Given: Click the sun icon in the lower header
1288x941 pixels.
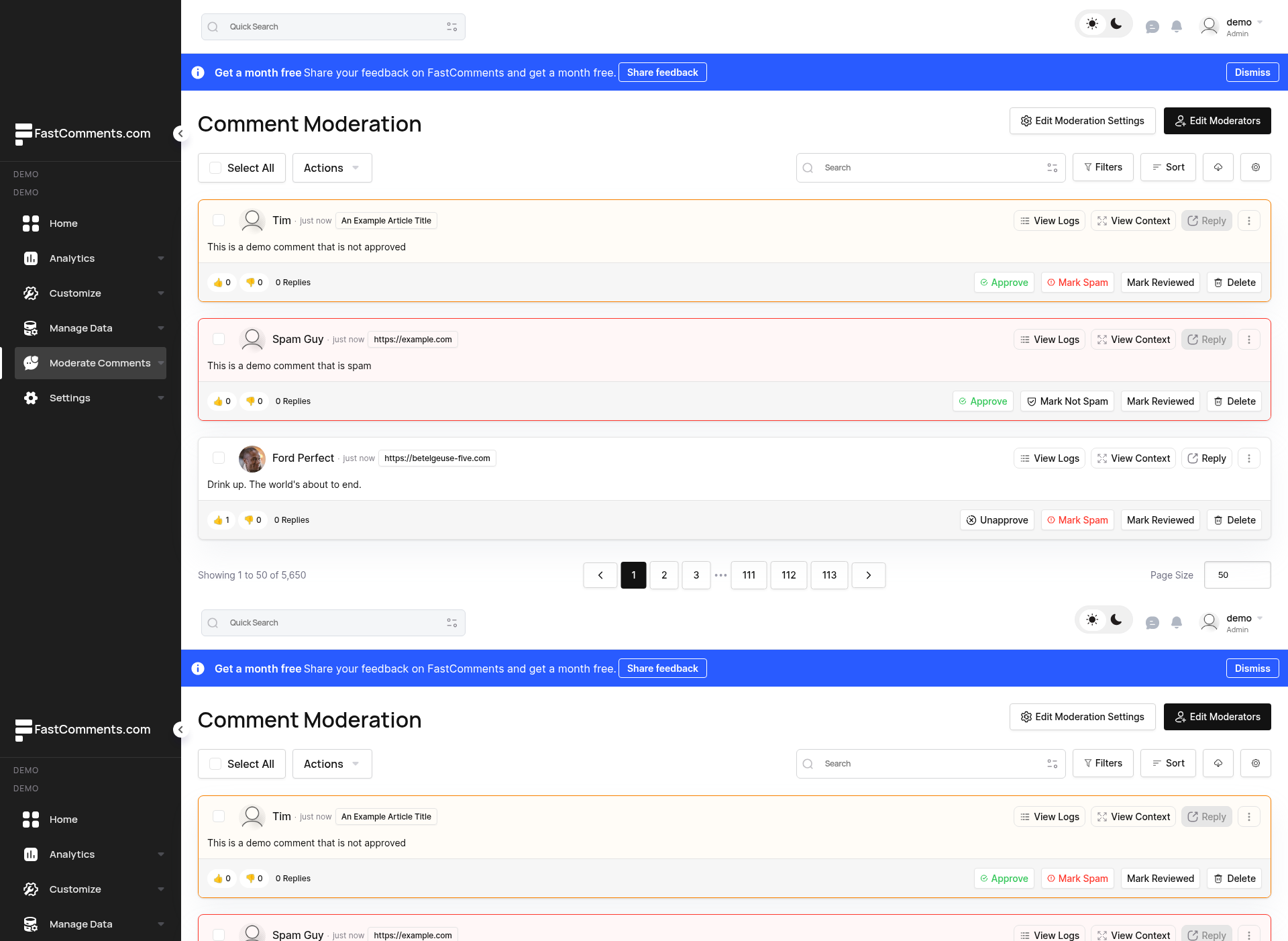Looking at the screenshot, I should point(1092,620).
